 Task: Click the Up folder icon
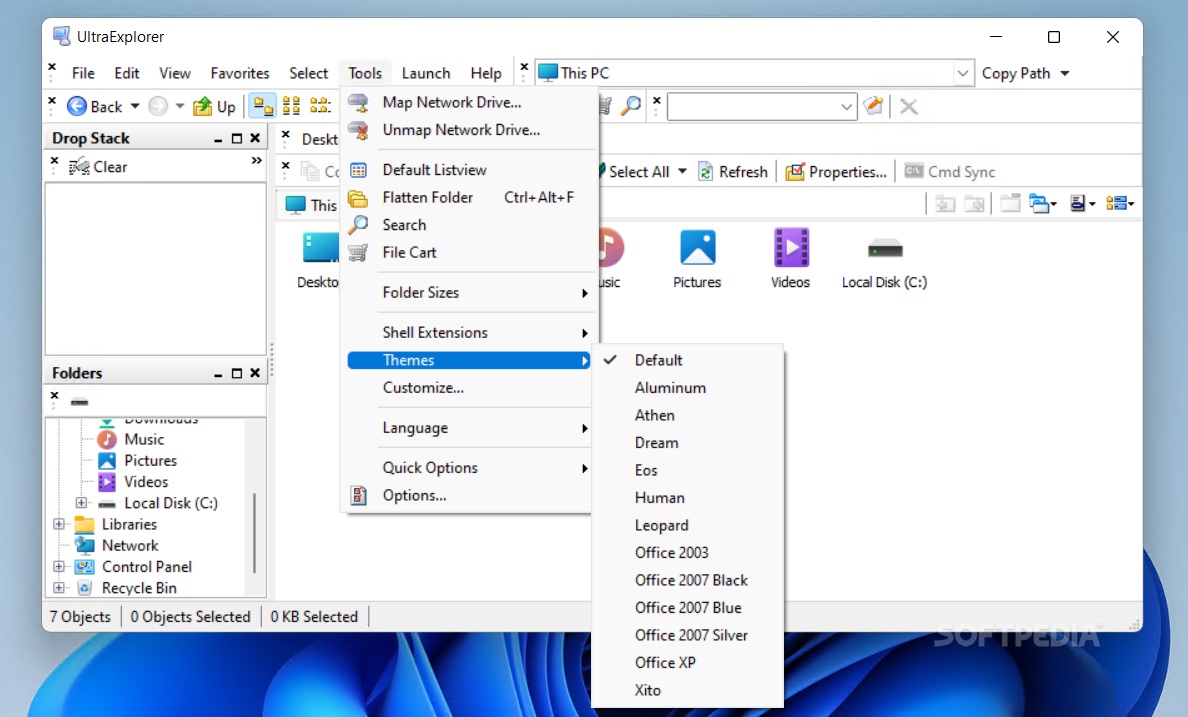tap(202, 106)
